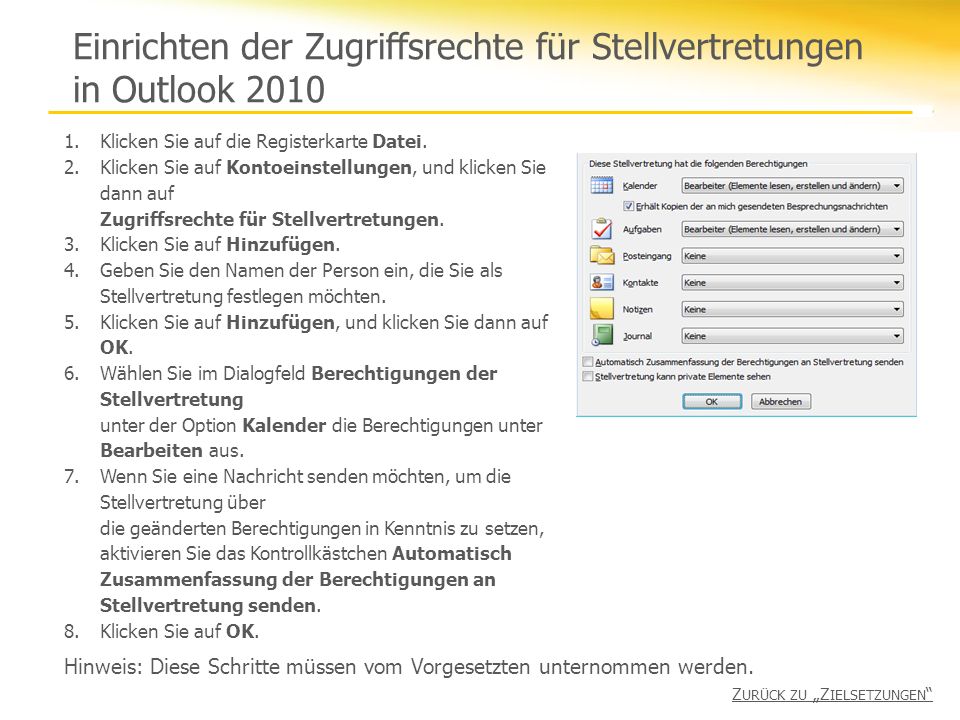Confirm the dialog with OK button
The height and width of the screenshot is (720, 960).
pos(712,402)
